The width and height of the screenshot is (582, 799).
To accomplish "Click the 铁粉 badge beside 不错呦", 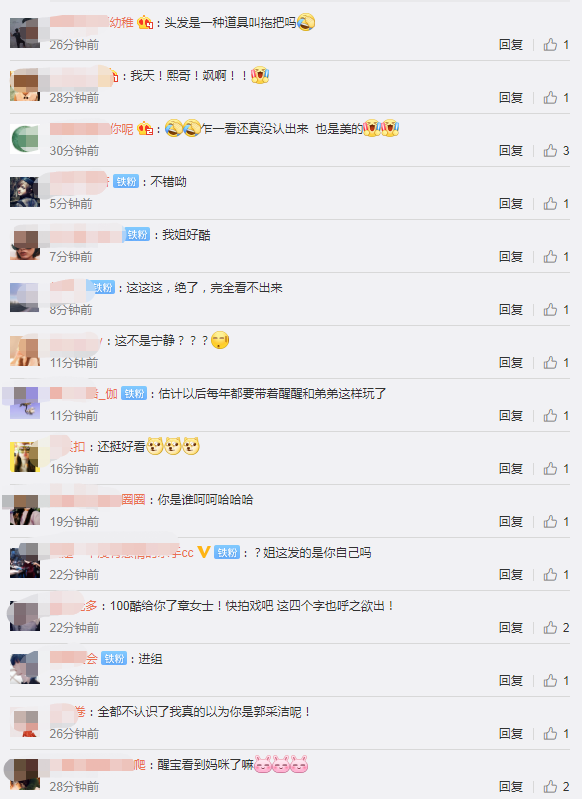I will click(x=126, y=181).
